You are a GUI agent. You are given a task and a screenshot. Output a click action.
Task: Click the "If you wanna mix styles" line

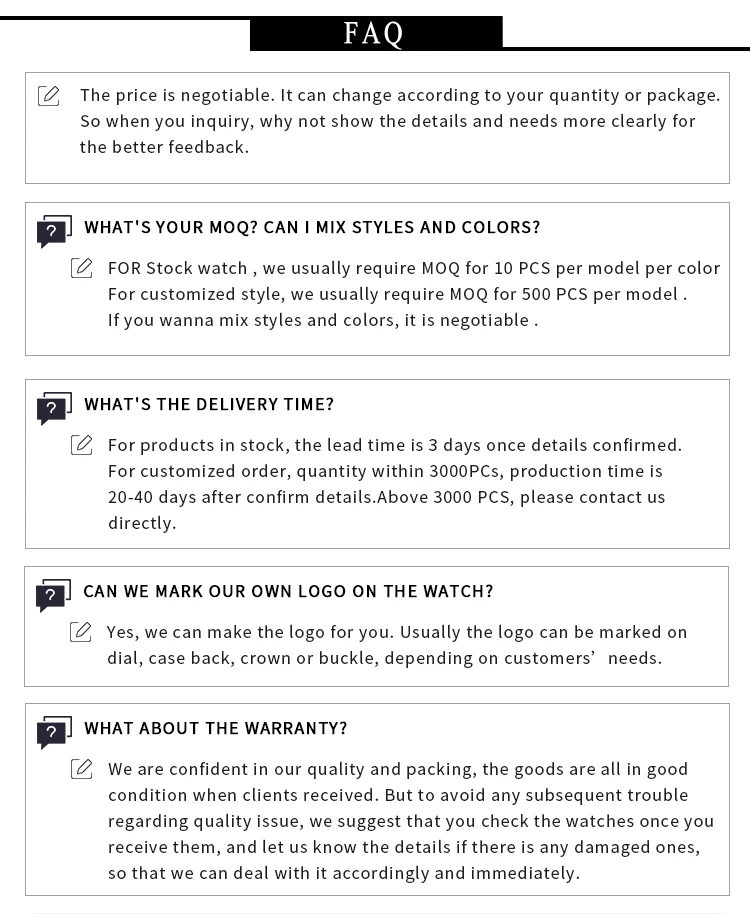(x=323, y=320)
